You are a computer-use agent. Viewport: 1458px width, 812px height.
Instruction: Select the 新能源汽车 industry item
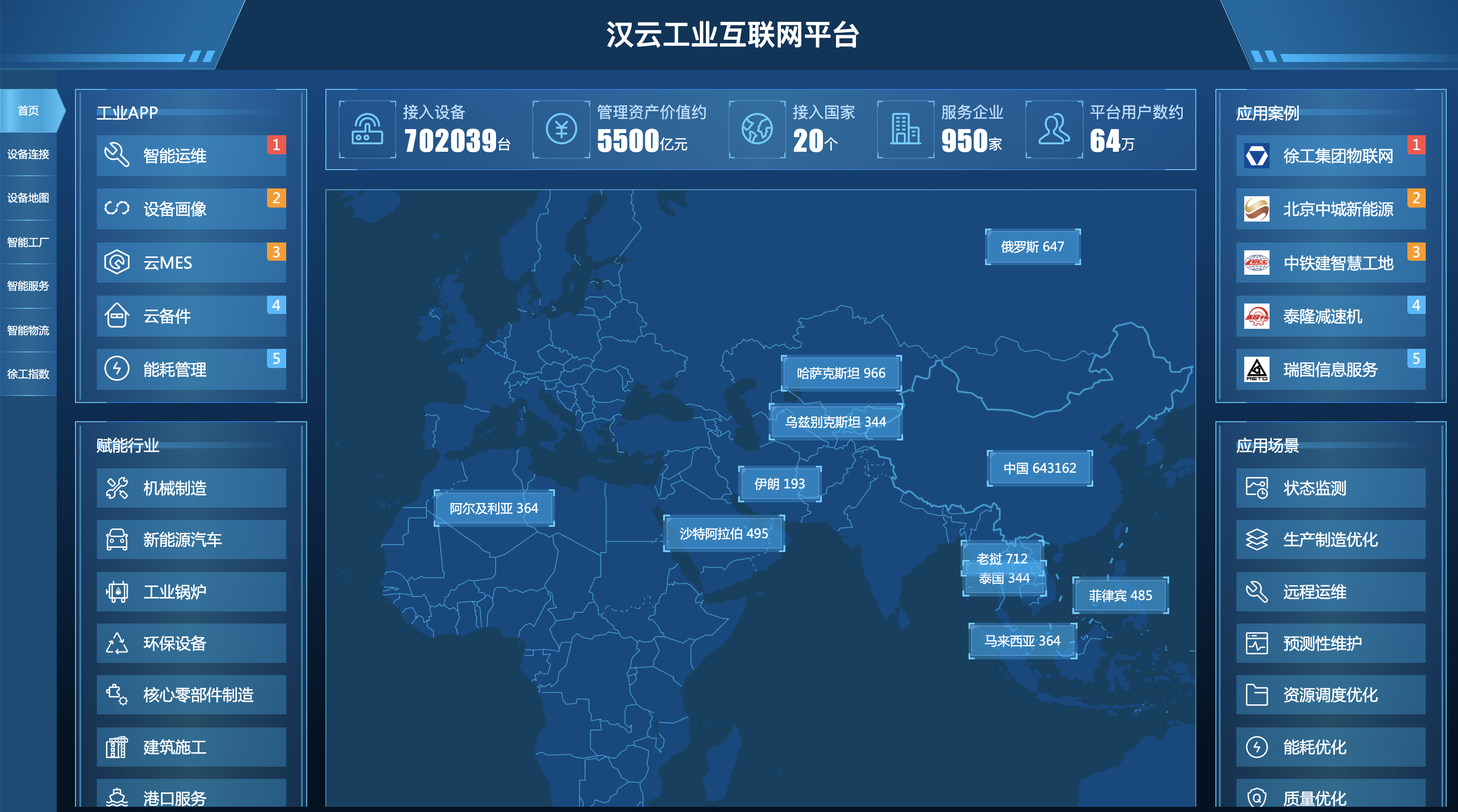point(192,539)
